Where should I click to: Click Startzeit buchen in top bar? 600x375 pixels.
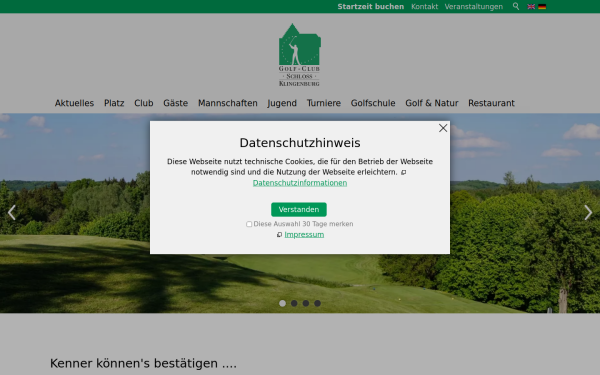(x=370, y=7)
